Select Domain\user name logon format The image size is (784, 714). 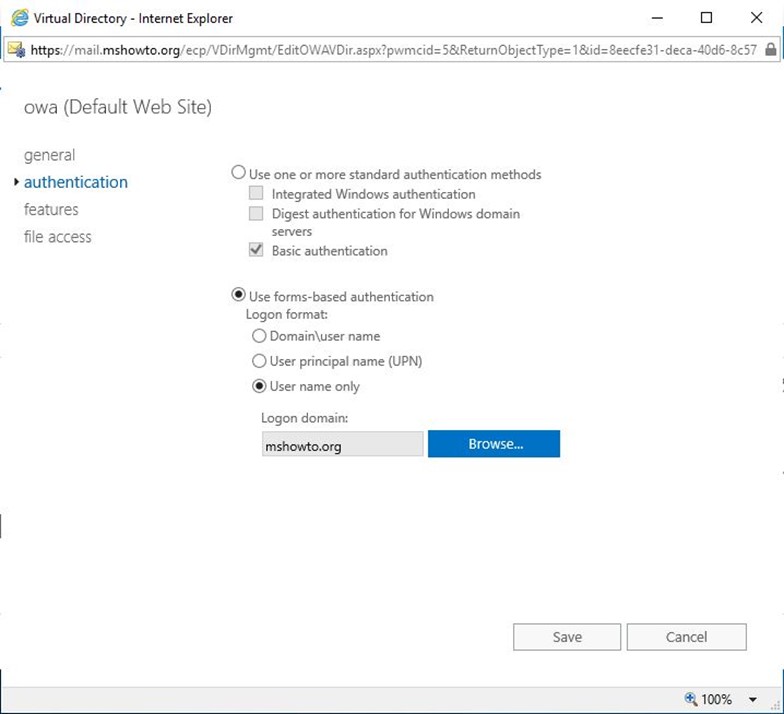coord(259,336)
